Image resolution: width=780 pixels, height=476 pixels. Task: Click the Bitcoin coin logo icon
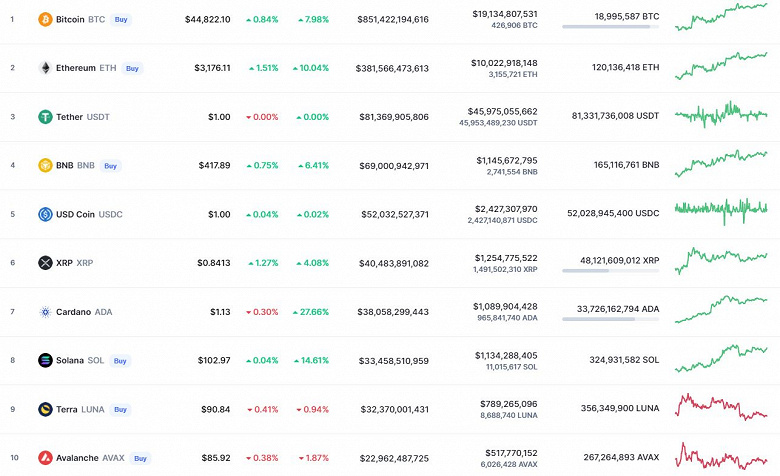[x=45, y=19]
